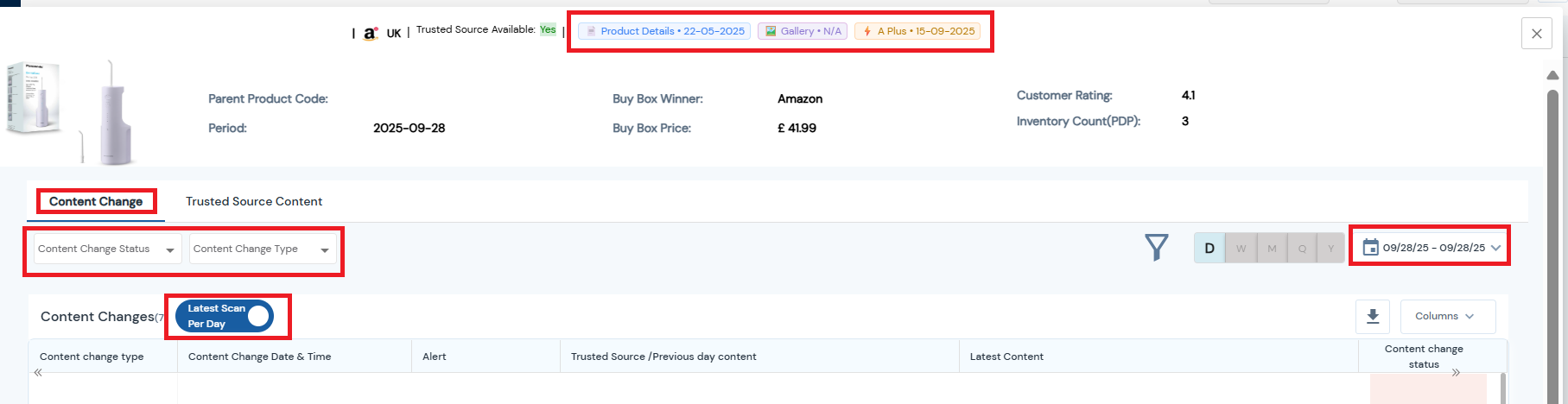Open the Content Change Type dropdown
Image resolution: width=1568 pixels, height=404 pixels.
[262, 249]
